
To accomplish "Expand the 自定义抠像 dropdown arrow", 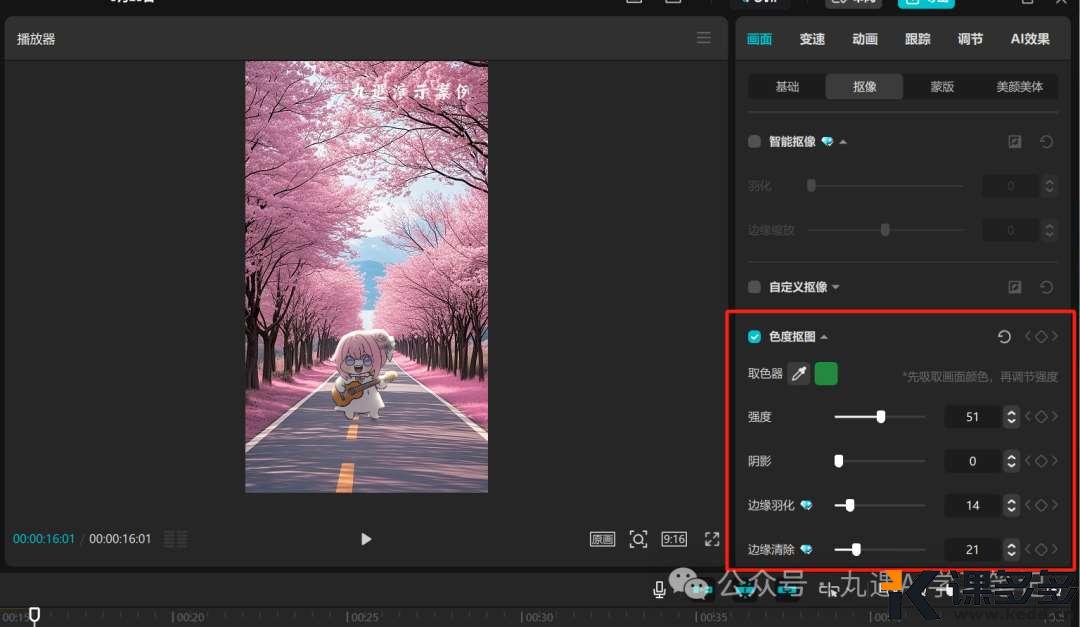I will [835, 287].
